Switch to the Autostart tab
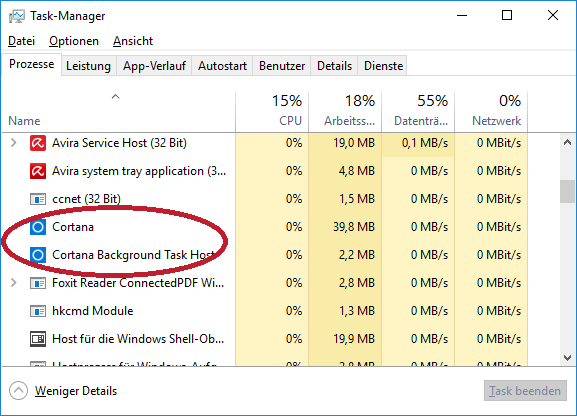The image size is (577, 416). (222, 66)
